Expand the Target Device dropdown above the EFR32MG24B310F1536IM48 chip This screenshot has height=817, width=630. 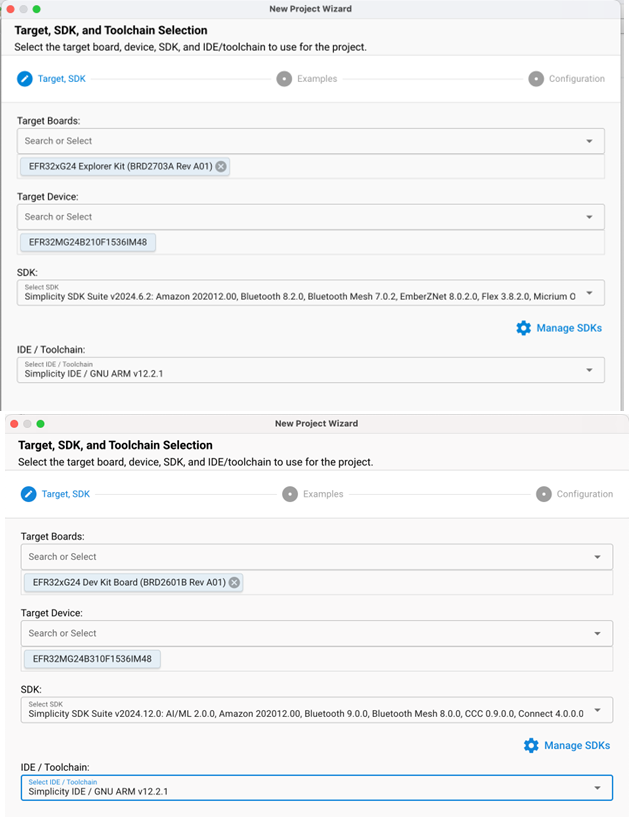(598, 633)
